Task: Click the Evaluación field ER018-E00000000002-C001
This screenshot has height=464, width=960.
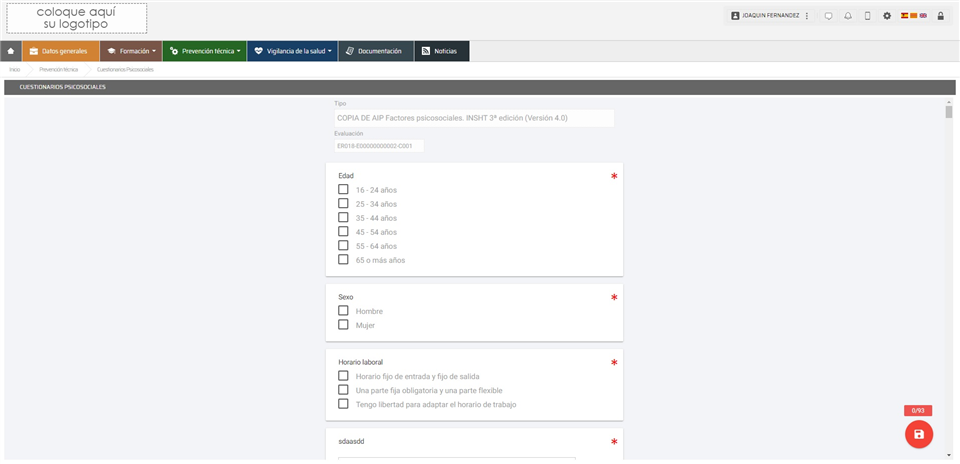Action: tap(379, 146)
